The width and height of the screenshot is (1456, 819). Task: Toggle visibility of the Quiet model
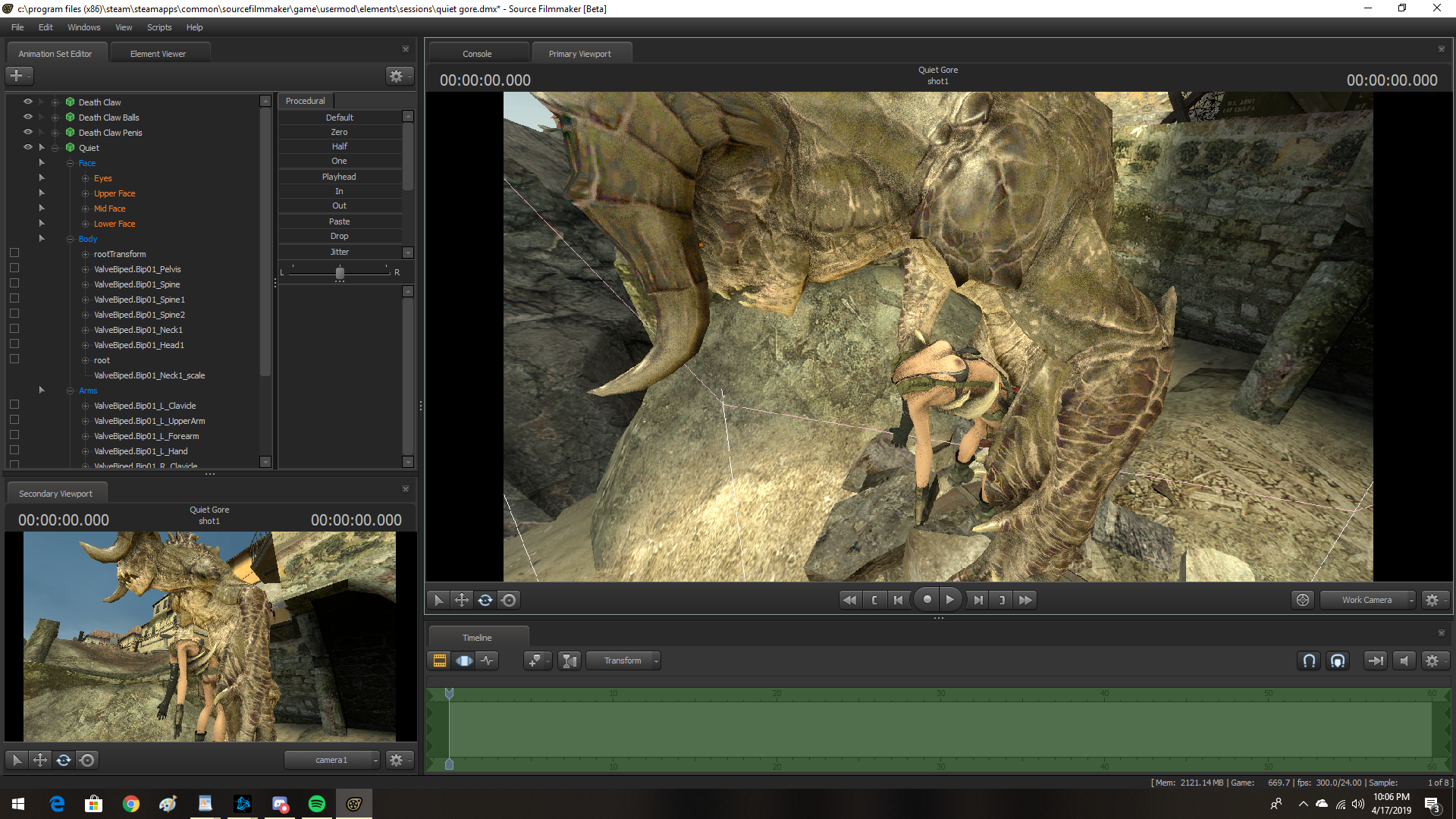(28, 147)
